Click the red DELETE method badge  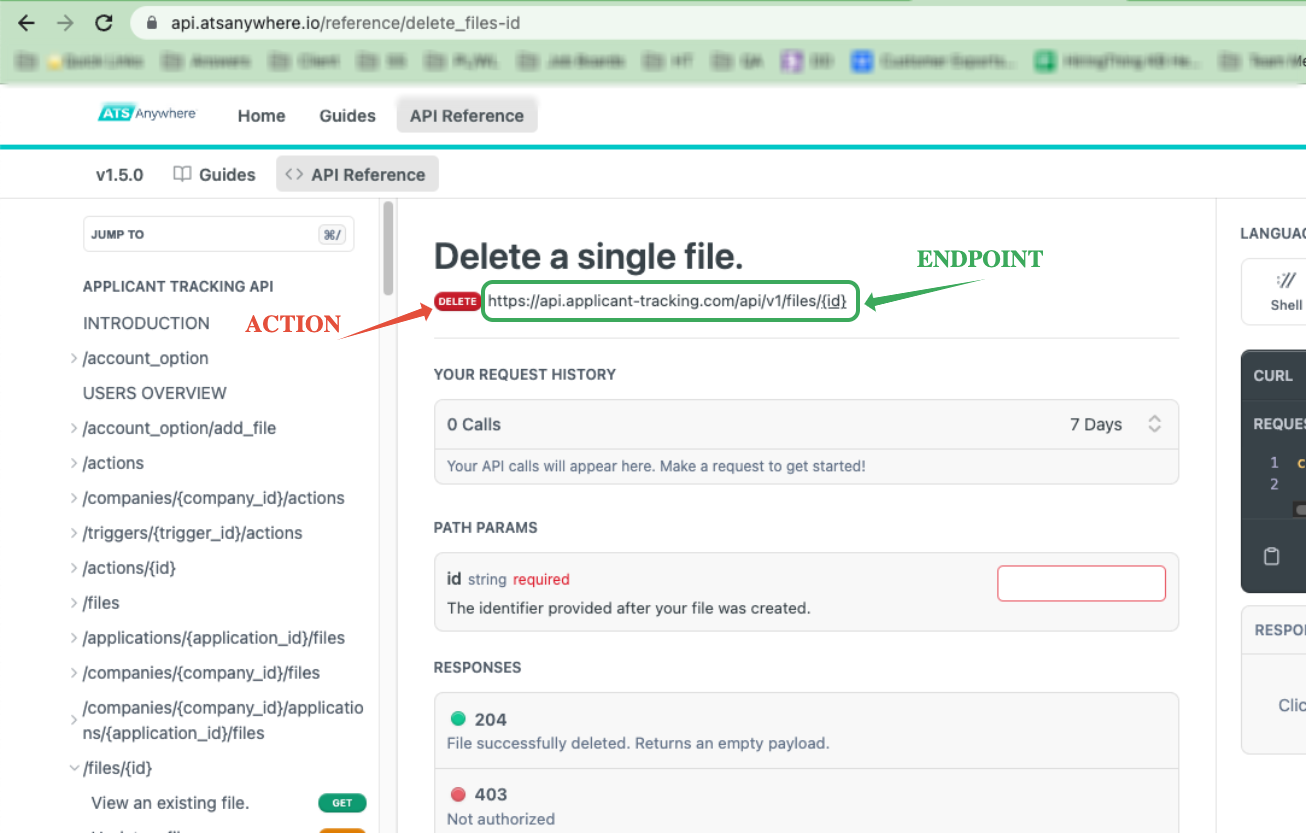[x=458, y=302]
